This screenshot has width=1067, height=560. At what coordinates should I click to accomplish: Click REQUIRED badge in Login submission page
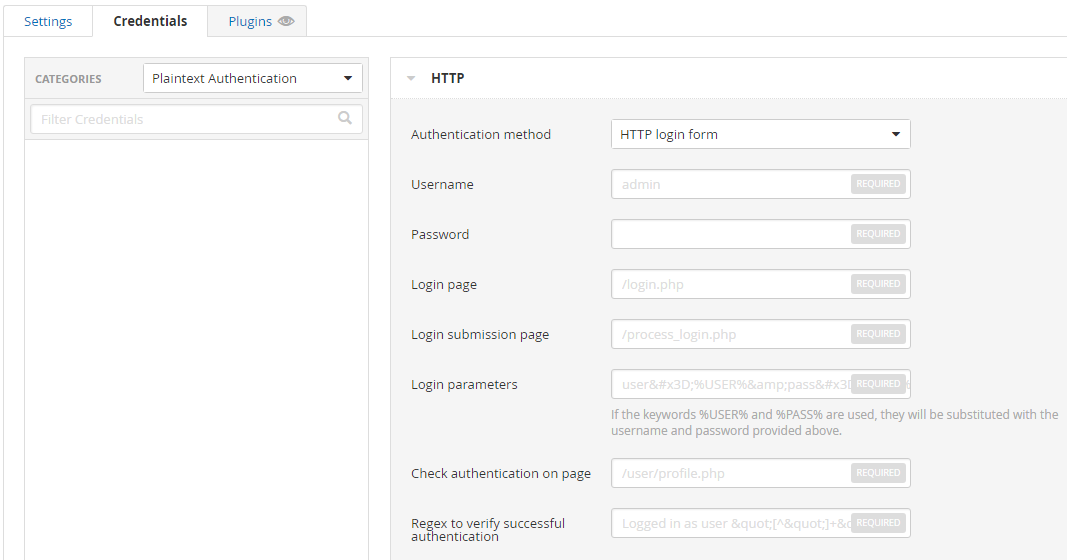point(878,334)
